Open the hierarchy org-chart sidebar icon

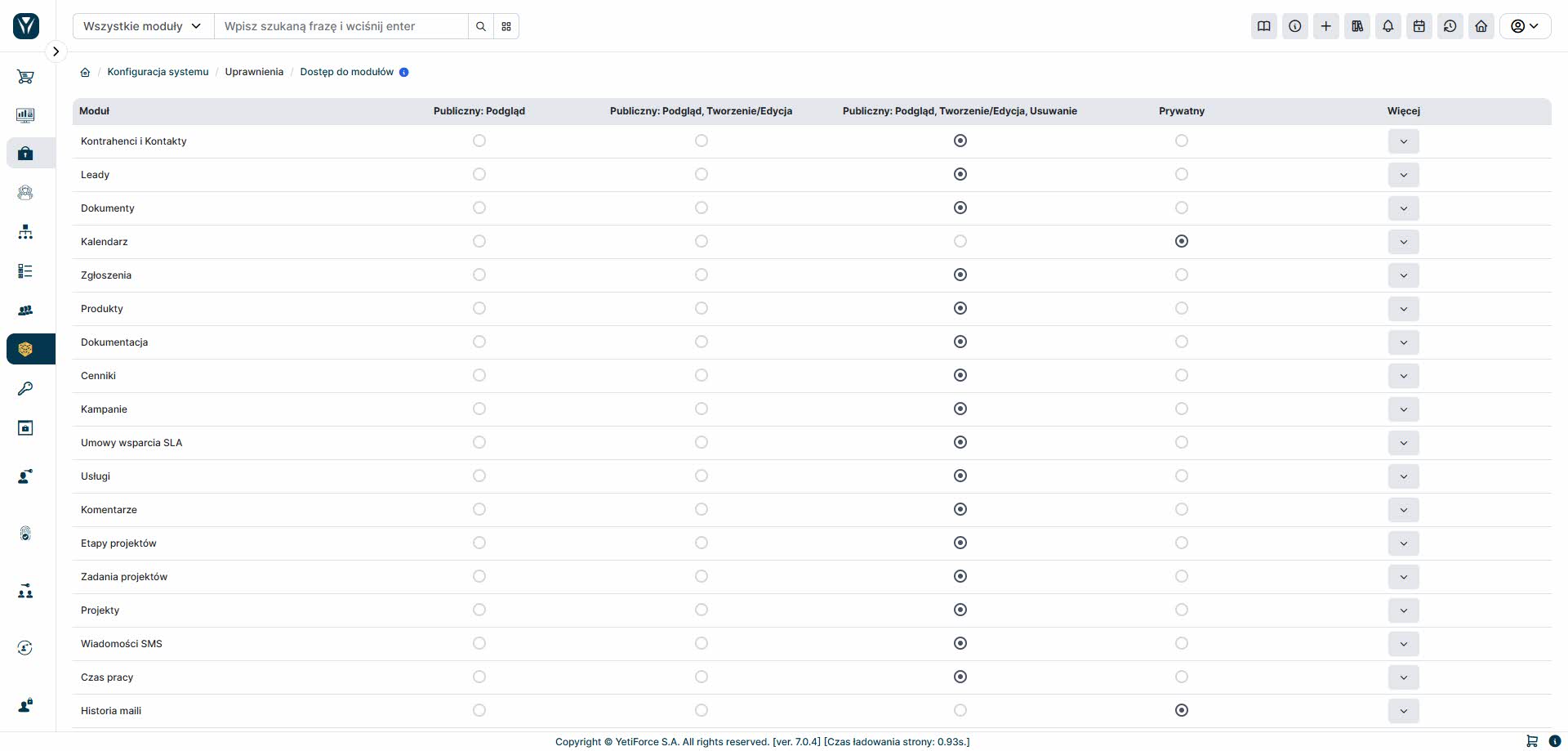25,232
